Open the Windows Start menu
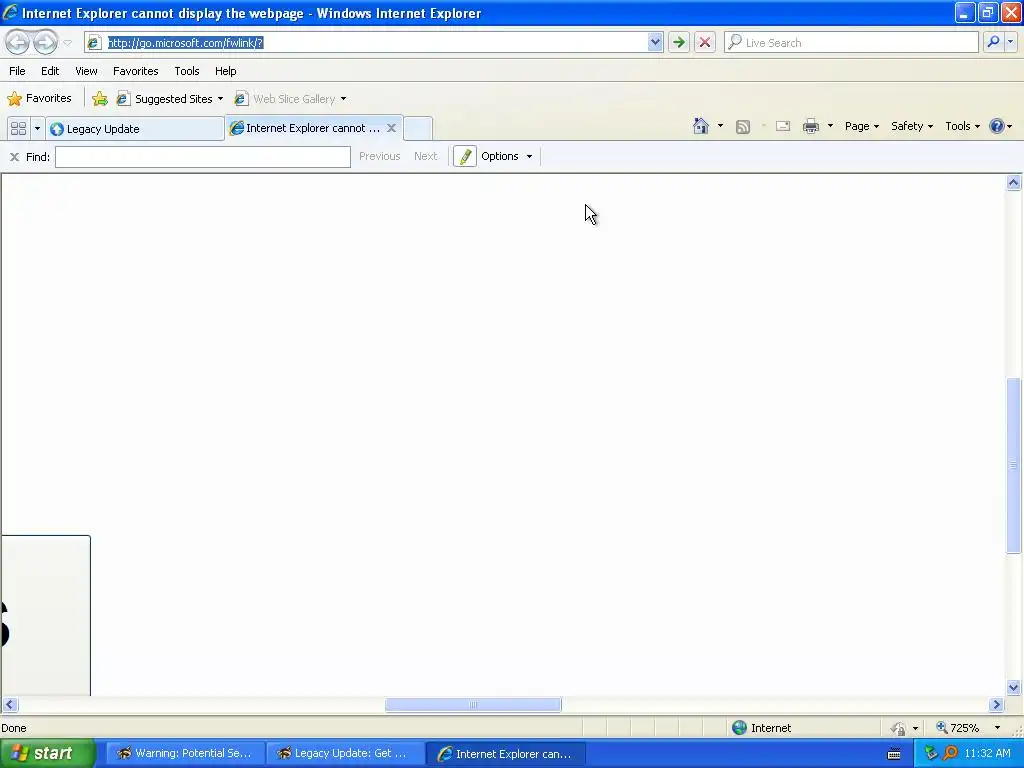This screenshot has width=1024, height=768. click(x=47, y=754)
